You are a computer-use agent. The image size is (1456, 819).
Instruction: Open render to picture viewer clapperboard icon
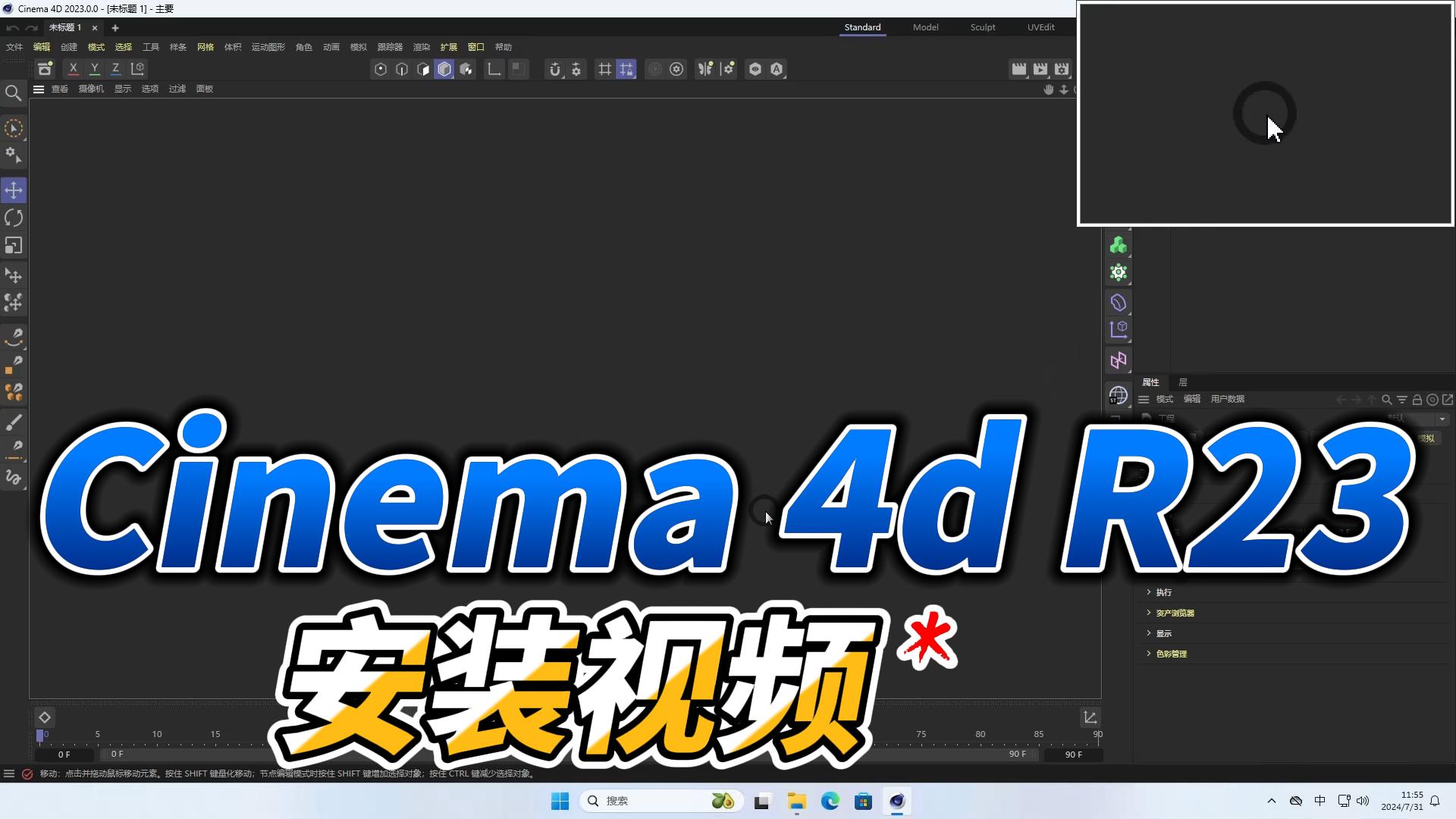click(1040, 69)
